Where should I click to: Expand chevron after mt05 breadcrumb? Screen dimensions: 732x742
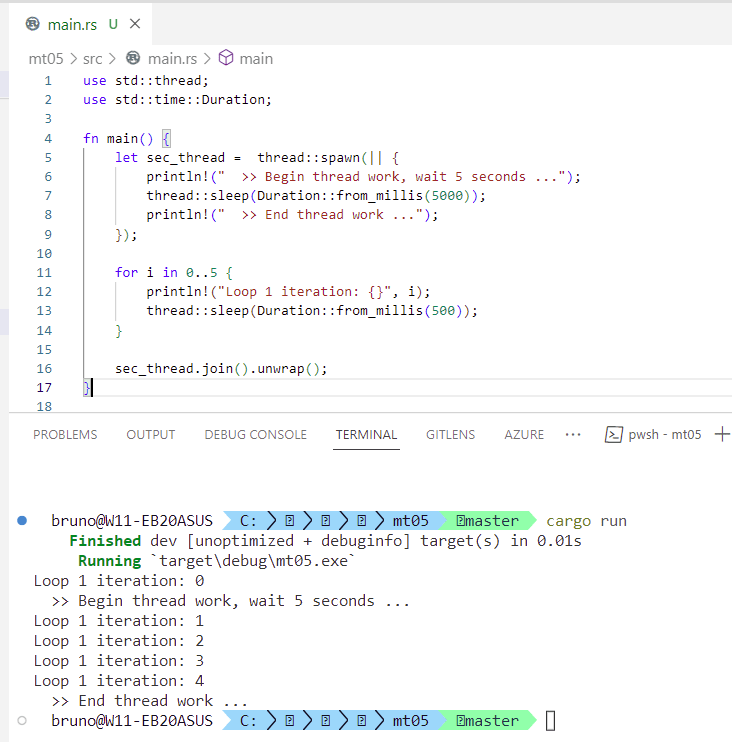73,59
